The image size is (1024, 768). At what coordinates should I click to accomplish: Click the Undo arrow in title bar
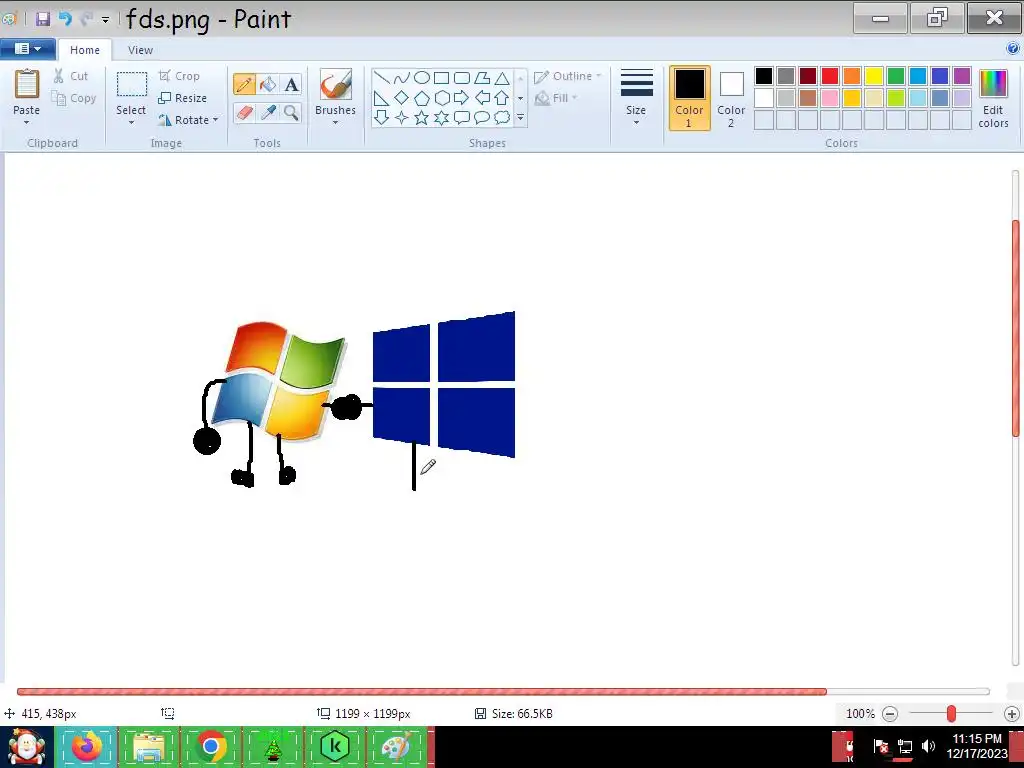point(65,18)
